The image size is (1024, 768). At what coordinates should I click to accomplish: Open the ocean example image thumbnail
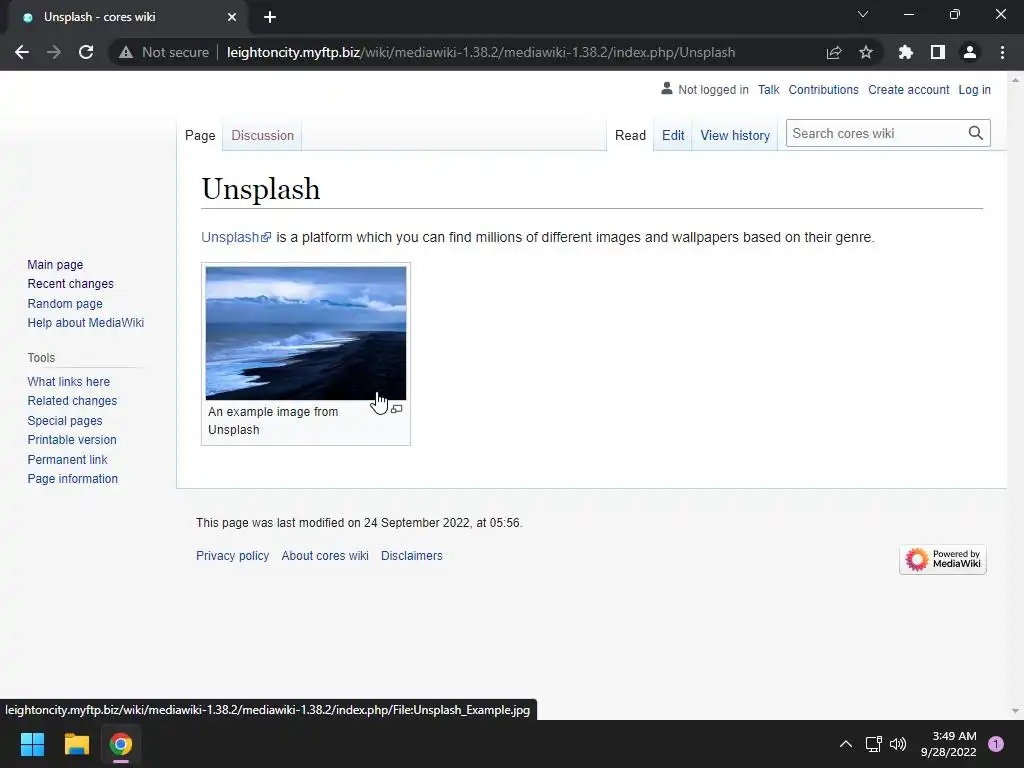click(306, 333)
